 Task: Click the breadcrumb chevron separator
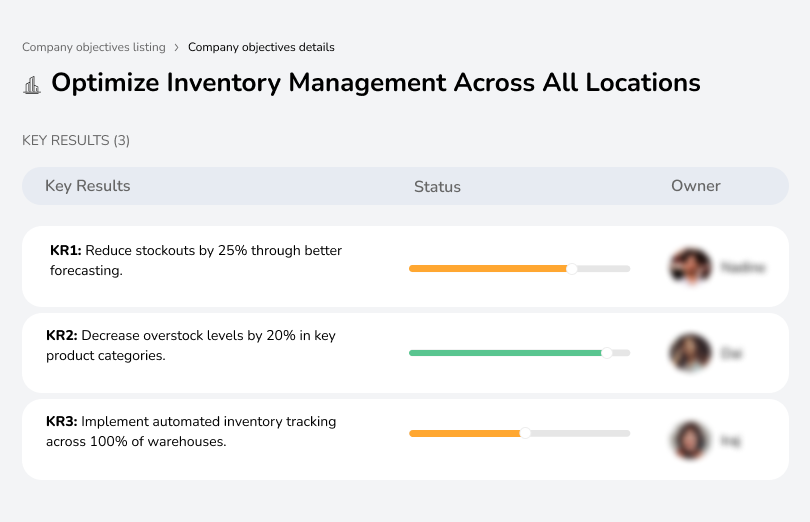(x=176, y=48)
